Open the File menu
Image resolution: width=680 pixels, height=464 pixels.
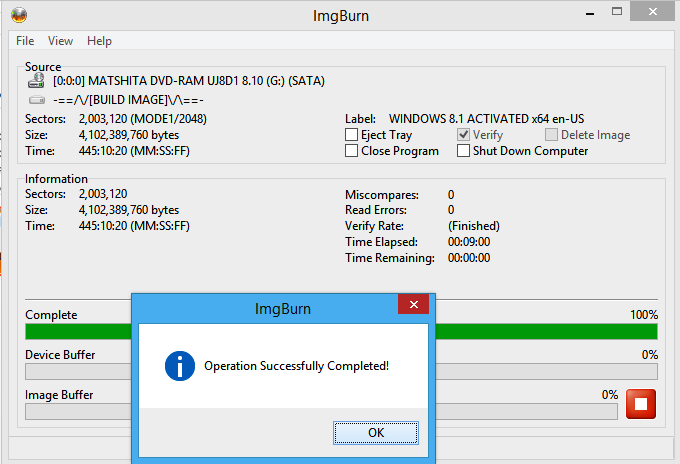(x=25, y=41)
